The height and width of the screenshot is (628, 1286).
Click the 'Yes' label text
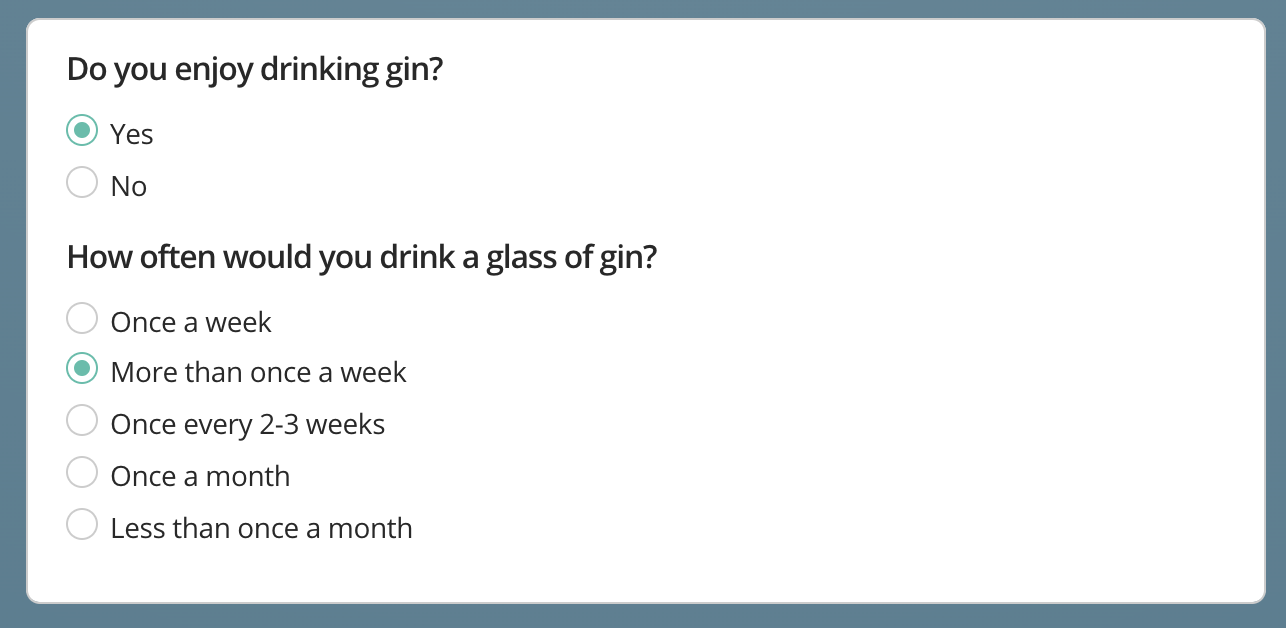[x=132, y=134]
